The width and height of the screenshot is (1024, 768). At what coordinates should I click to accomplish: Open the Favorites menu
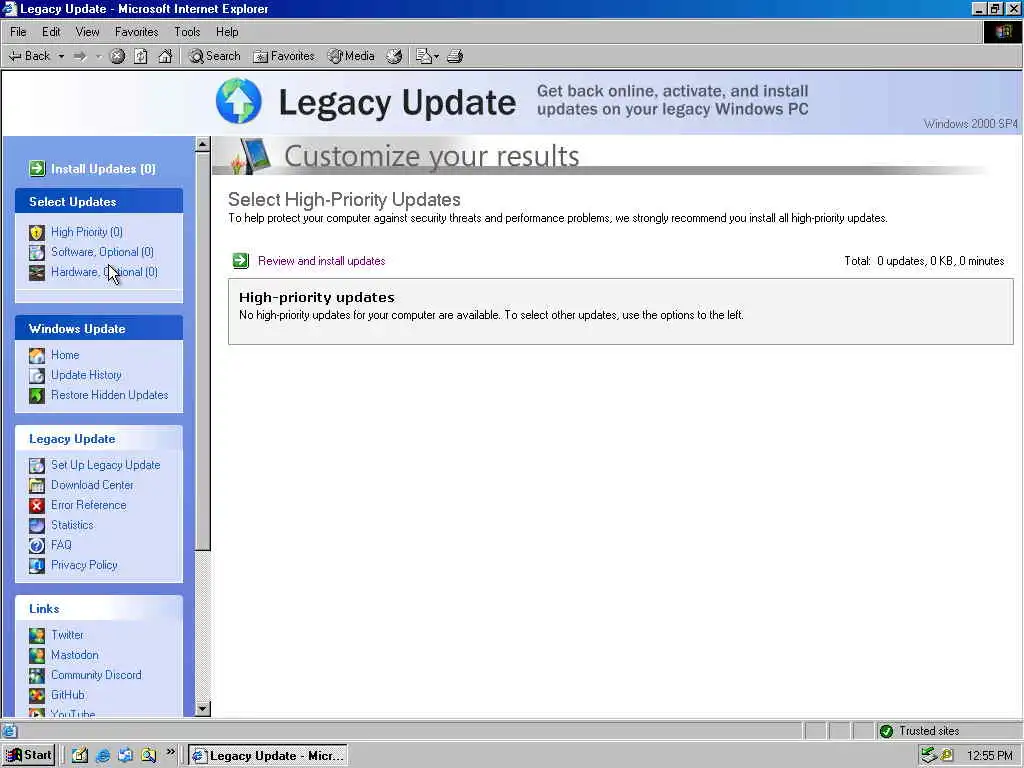point(136,31)
